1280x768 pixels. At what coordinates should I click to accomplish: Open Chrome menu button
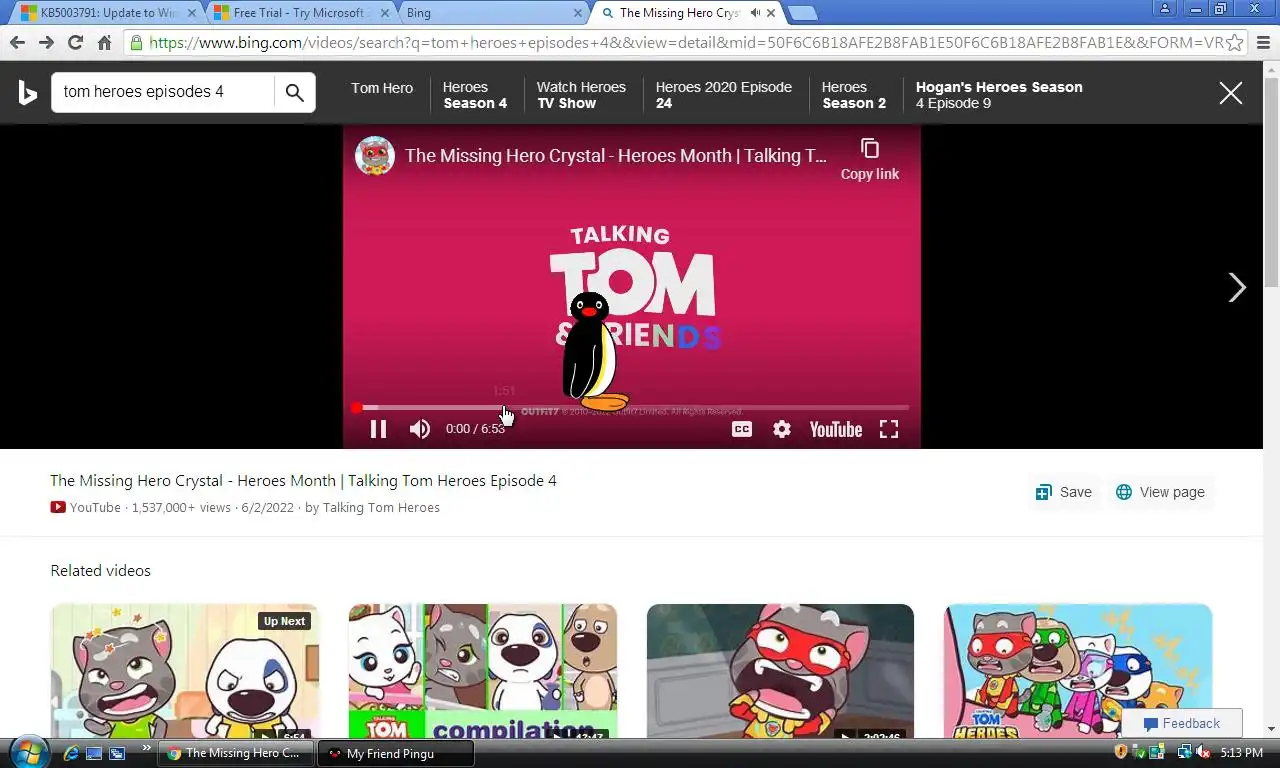[1263, 42]
